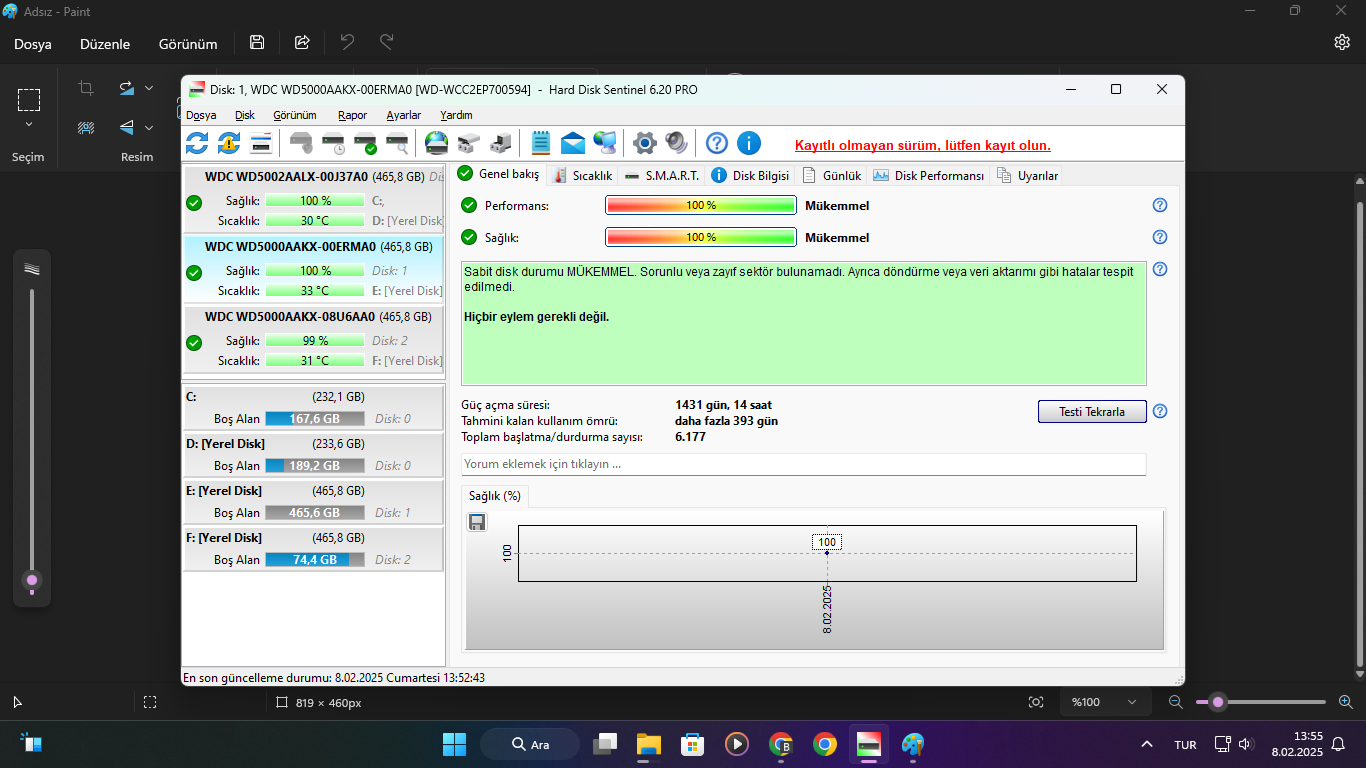Click the disk with clock toolbar icon
Image resolution: width=1366 pixels, height=768 pixels.
(334, 143)
